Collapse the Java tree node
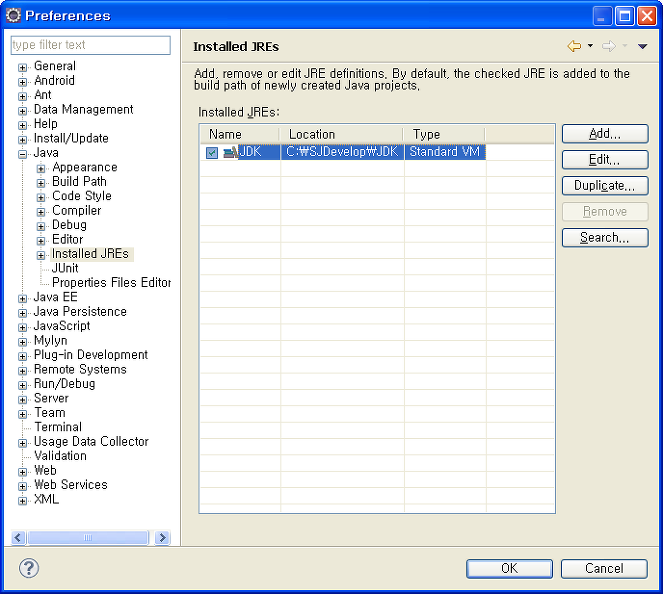The image size is (663, 594). [x=22, y=154]
